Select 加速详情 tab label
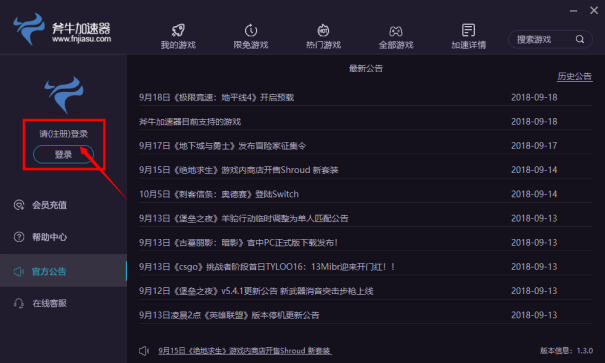605x363 pixels. click(x=468, y=45)
